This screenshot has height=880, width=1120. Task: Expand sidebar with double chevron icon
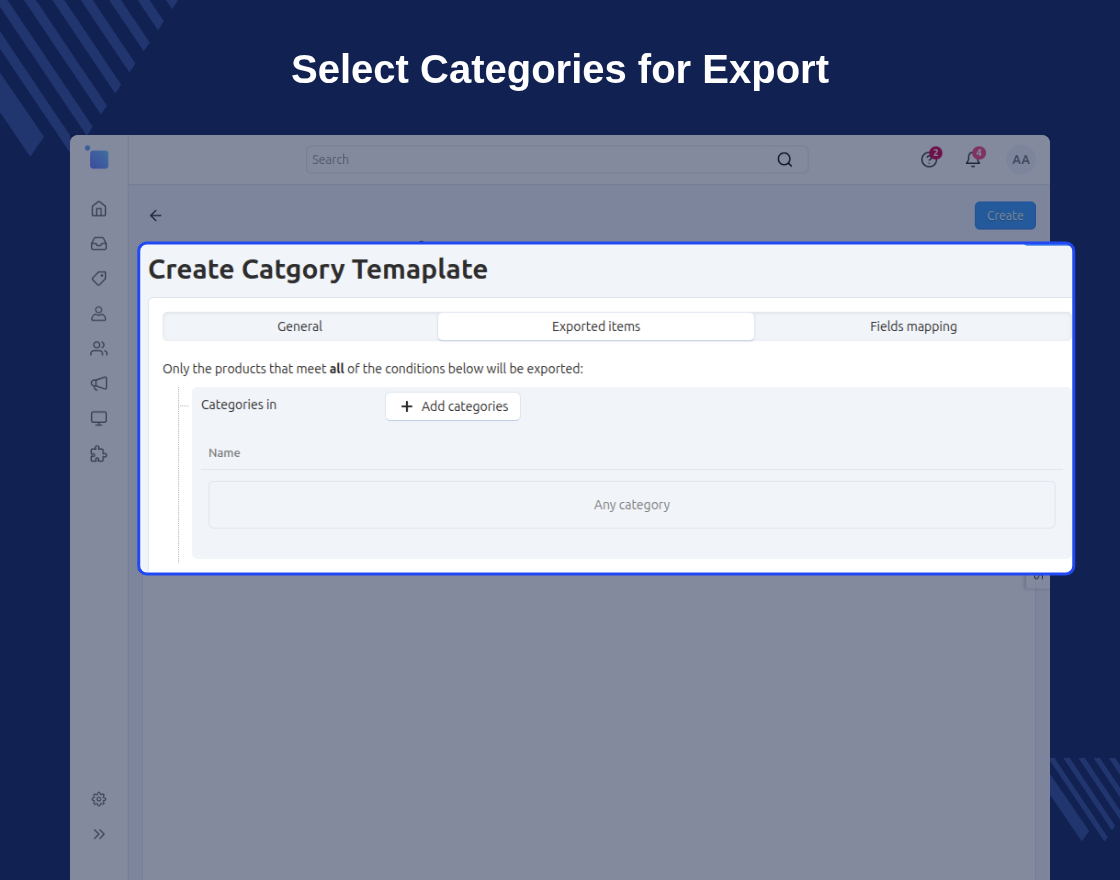pos(99,834)
